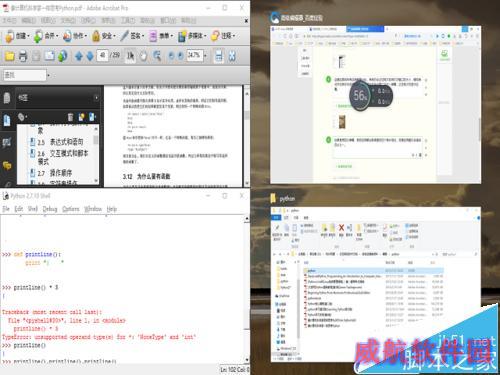Click the Open folder icon in Acrobat

[x=9, y=56]
